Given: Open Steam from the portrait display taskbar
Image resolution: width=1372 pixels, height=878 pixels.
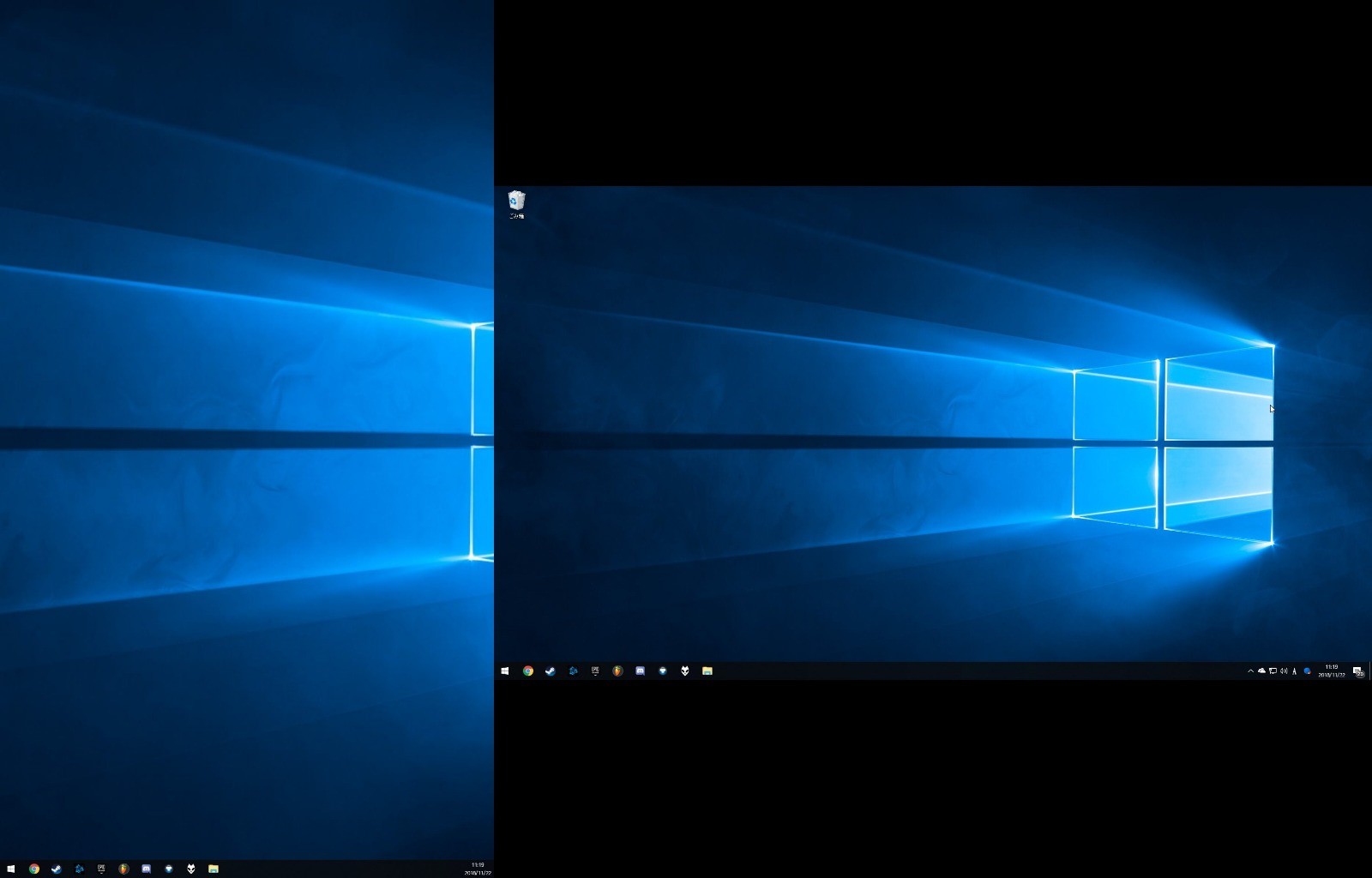Looking at the screenshot, I should click(56, 869).
